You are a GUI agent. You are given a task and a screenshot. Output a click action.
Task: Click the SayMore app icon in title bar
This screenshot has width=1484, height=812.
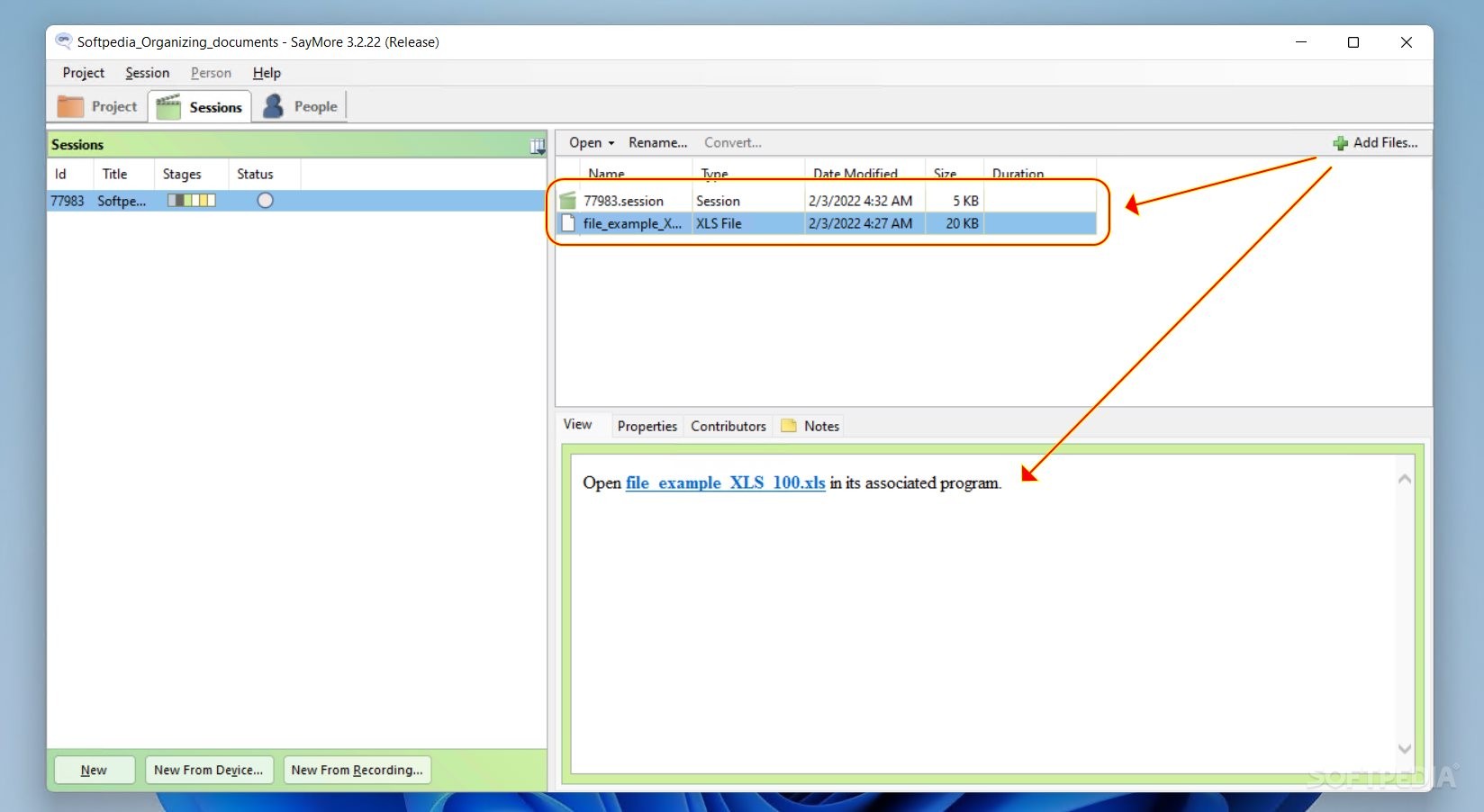pyautogui.click(x=63, y=41)
